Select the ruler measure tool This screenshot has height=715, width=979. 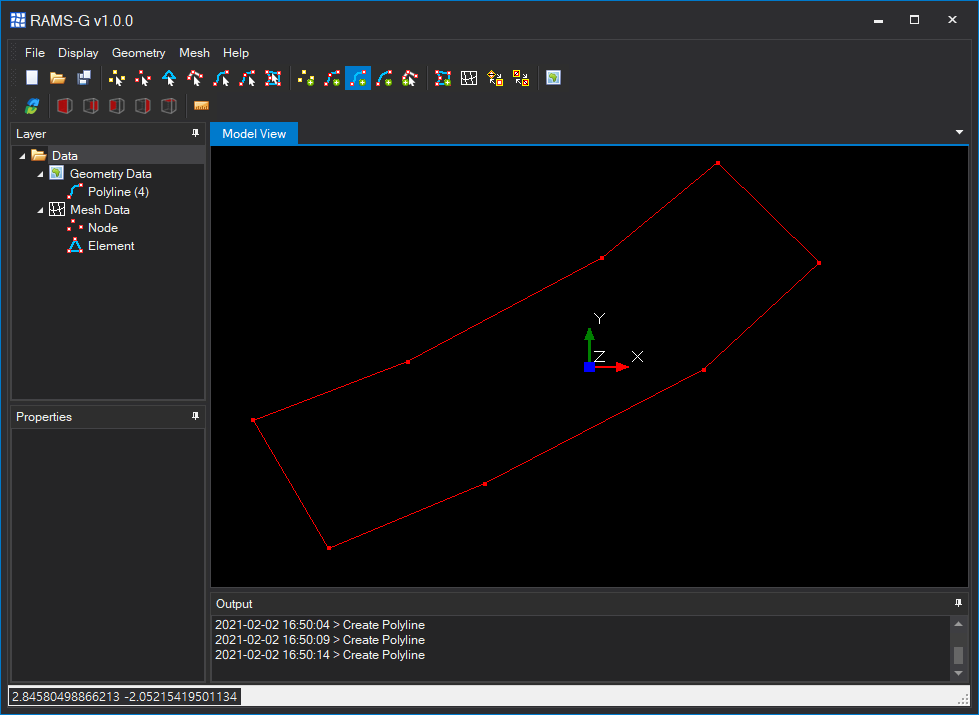(x=201, y=106)
